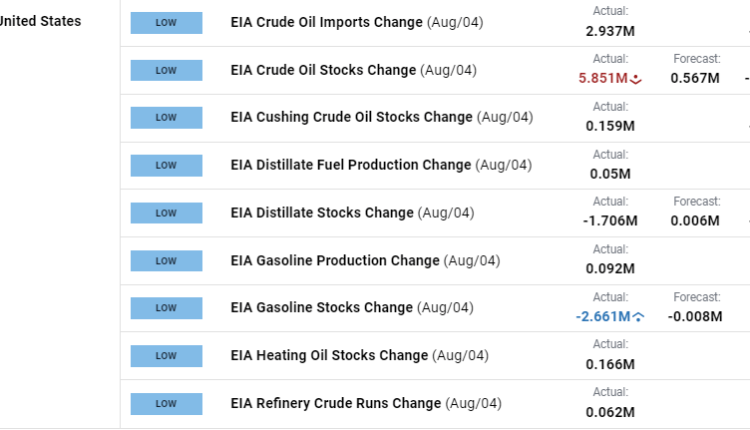Click LOW badge for EIA Crude Oil Imports Change
The image size is (750, 430).
(166, 22)
